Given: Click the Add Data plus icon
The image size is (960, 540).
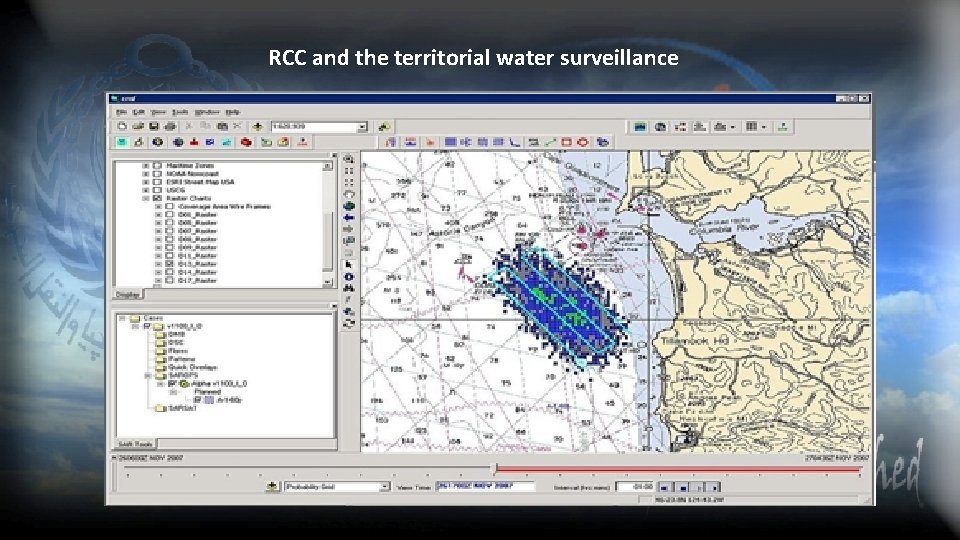Looking at the screenshot, I should point(257,127).
